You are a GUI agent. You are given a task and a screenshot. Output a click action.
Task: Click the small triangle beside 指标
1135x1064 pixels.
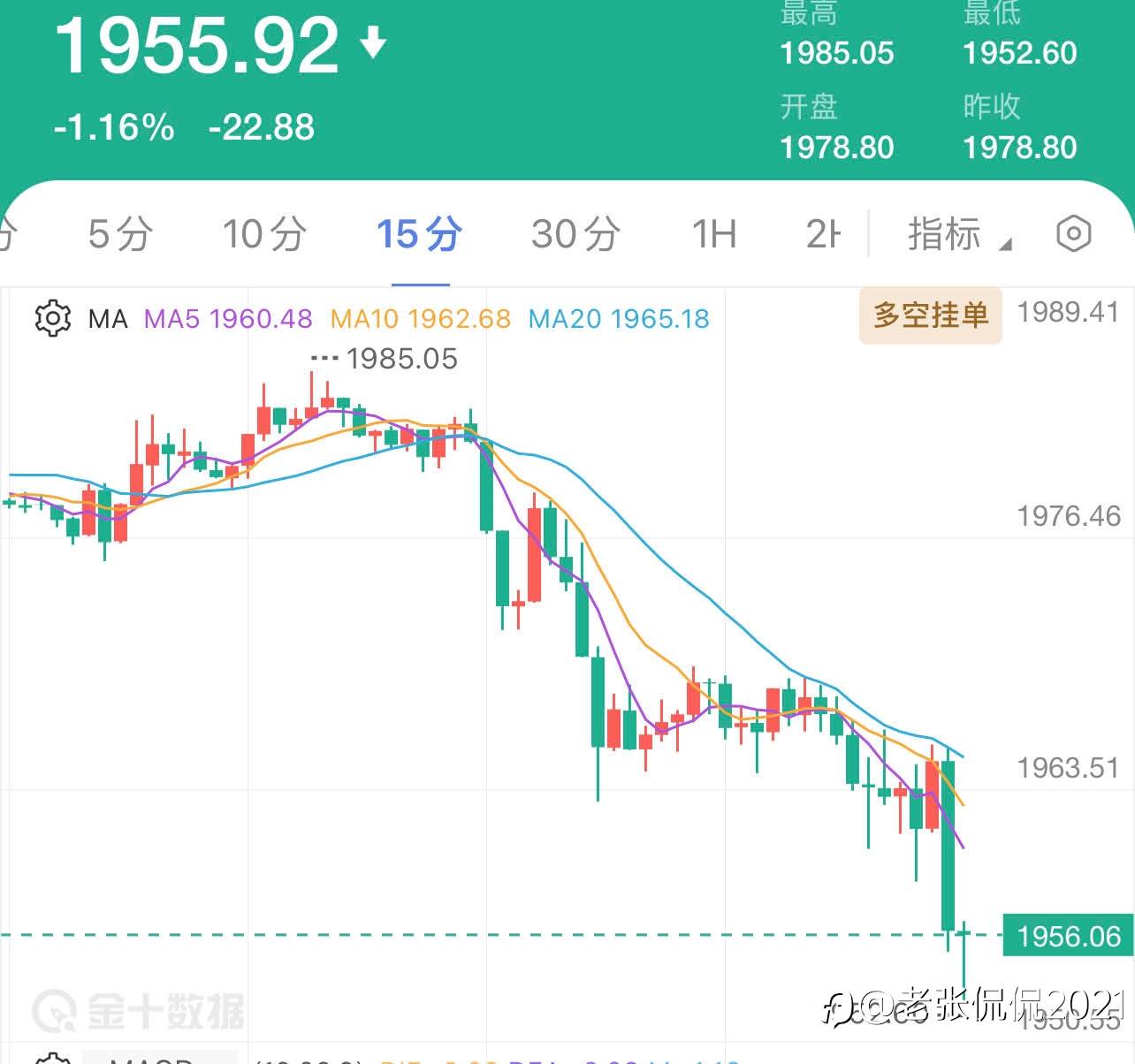click(1005, 244)
